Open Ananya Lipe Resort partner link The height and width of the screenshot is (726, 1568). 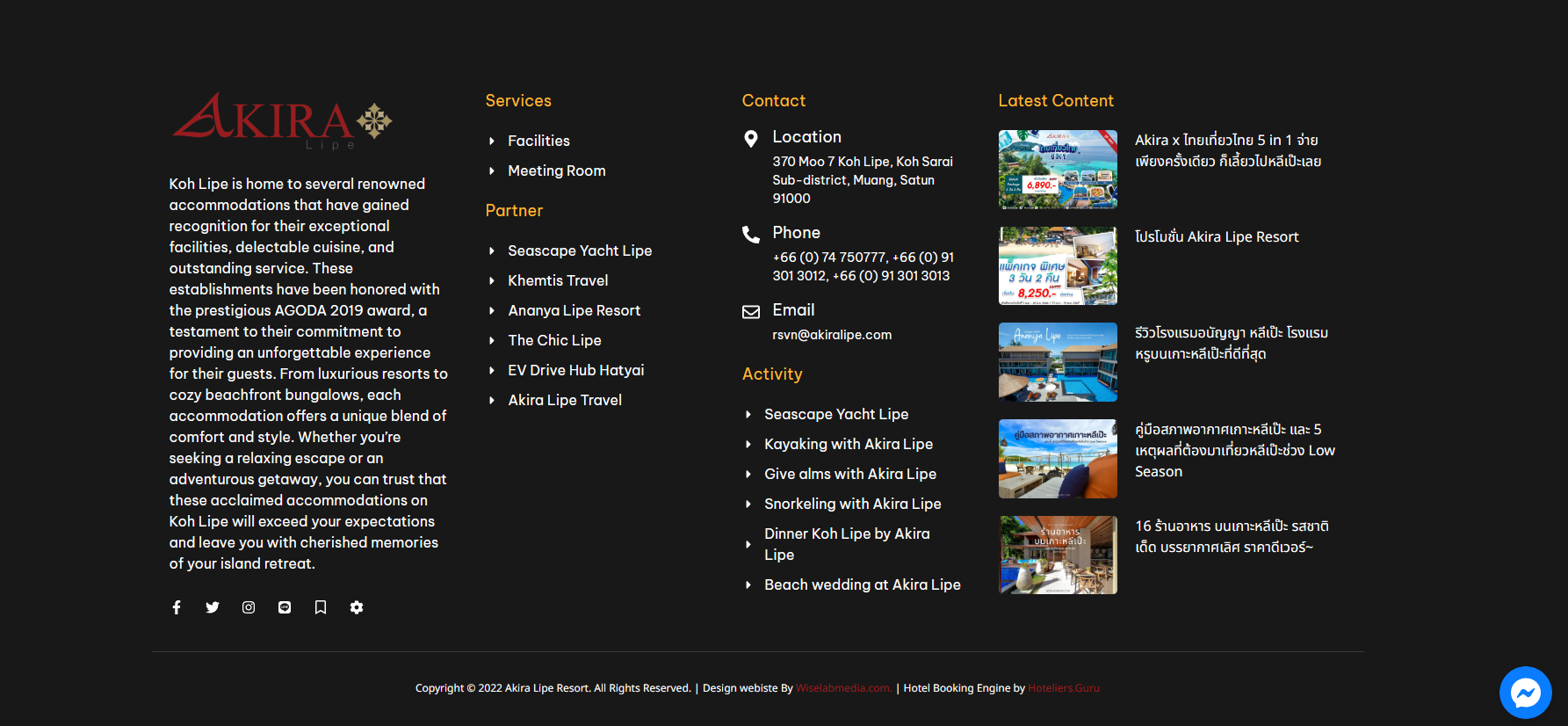[x=574, y=310]
